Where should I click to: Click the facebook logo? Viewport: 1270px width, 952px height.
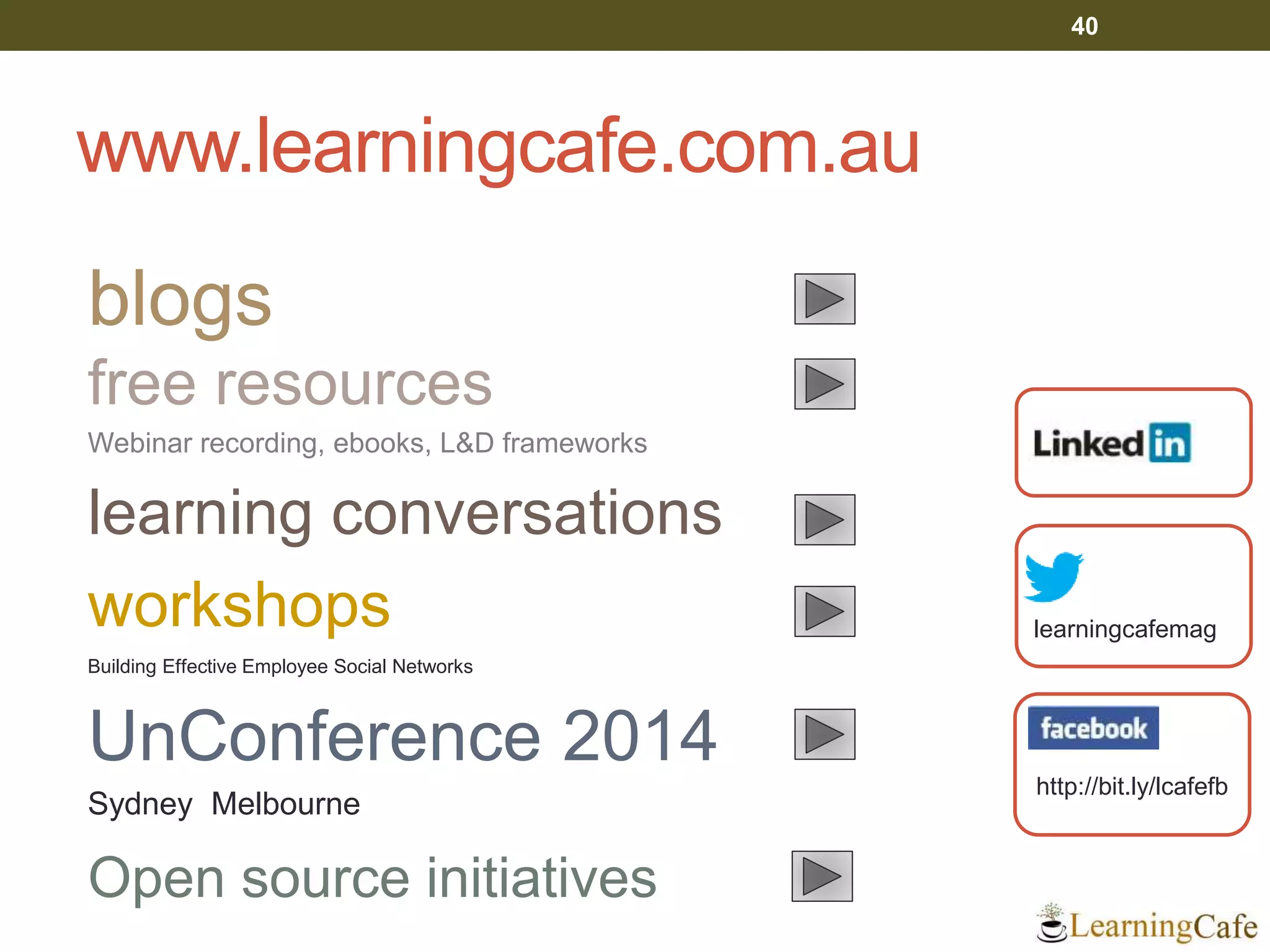(x=1093, y=728)
